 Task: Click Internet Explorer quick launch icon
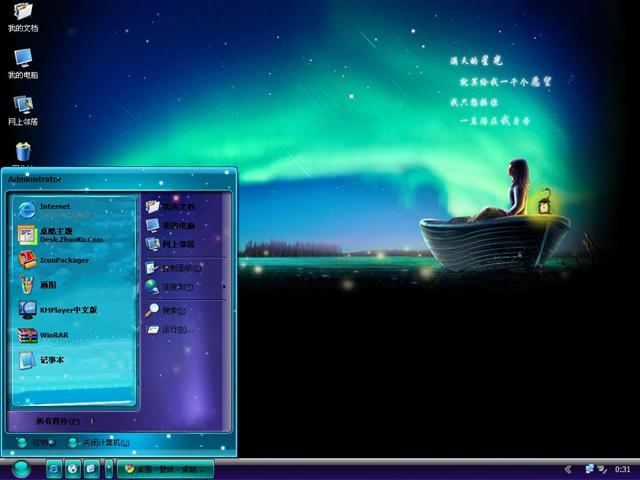(54, 469)
